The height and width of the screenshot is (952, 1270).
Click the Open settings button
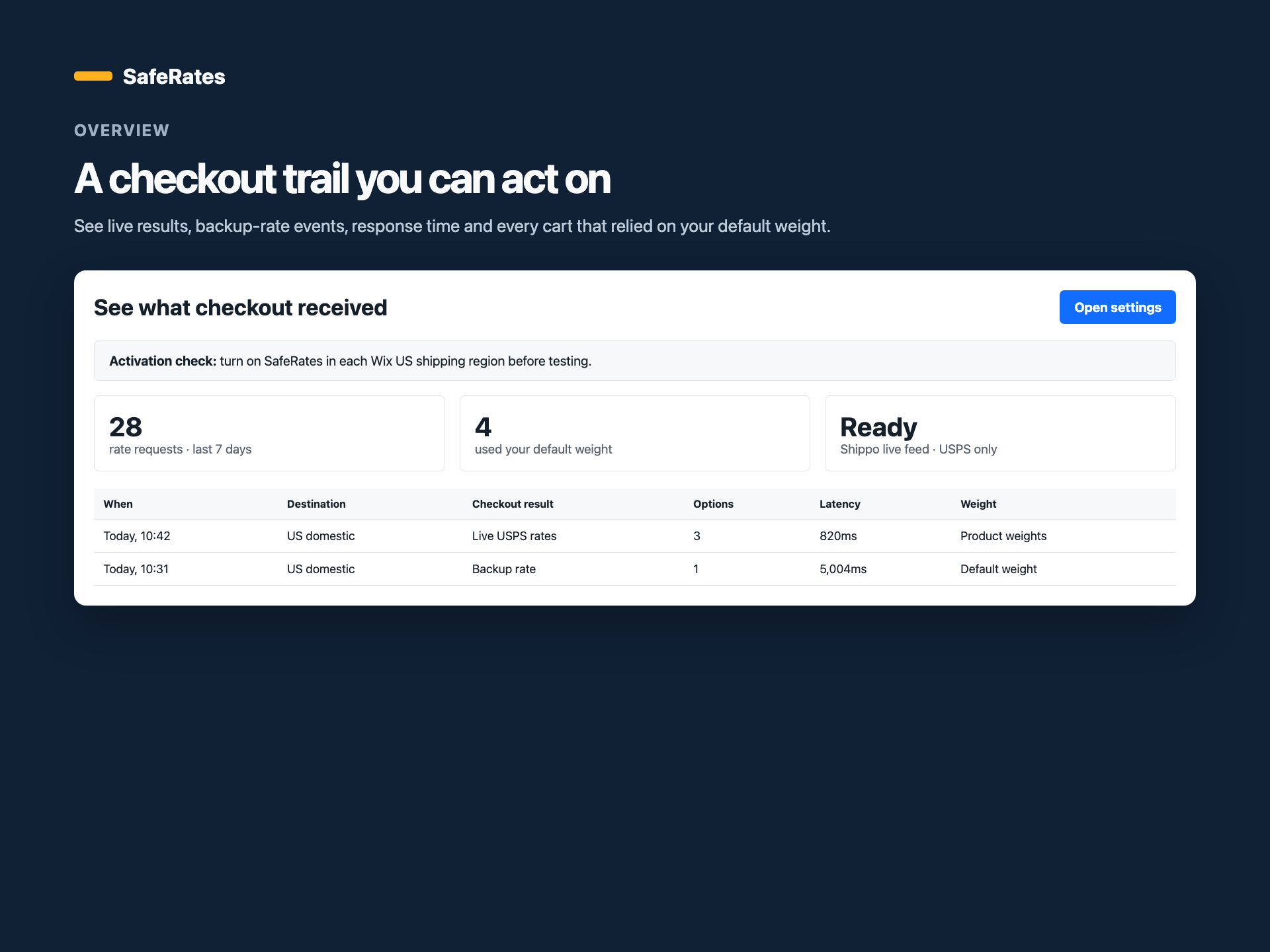pyautogui.click(x=1117, y=307)
